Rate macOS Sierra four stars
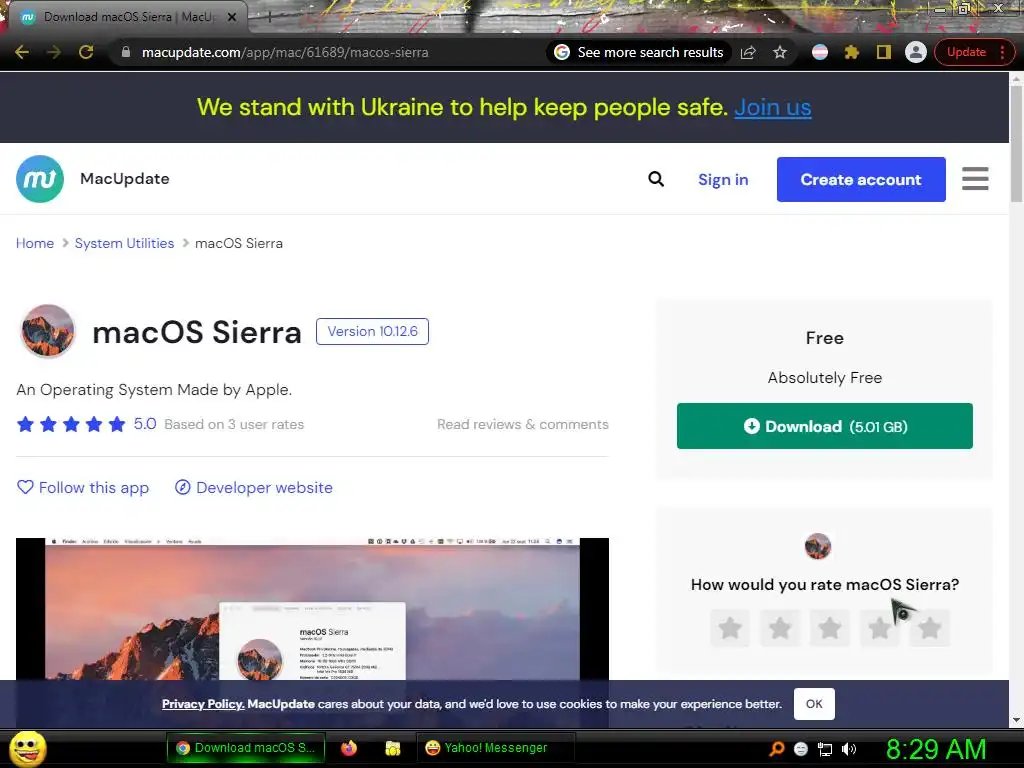The width and height of the screenshot is (1024, 768). 879,628
